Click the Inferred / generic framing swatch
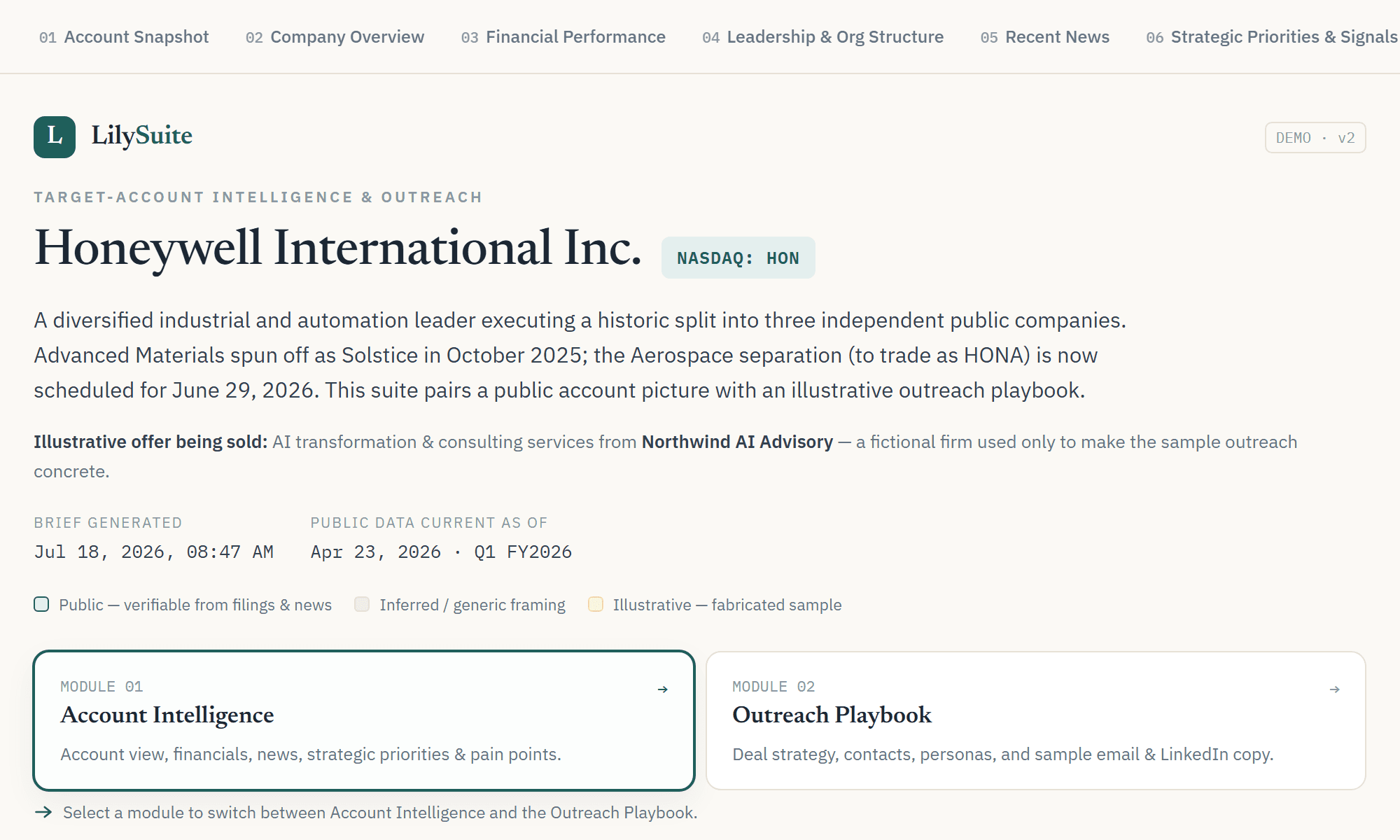This screenshot has height=840, width=1400. (x=362, y=604)
